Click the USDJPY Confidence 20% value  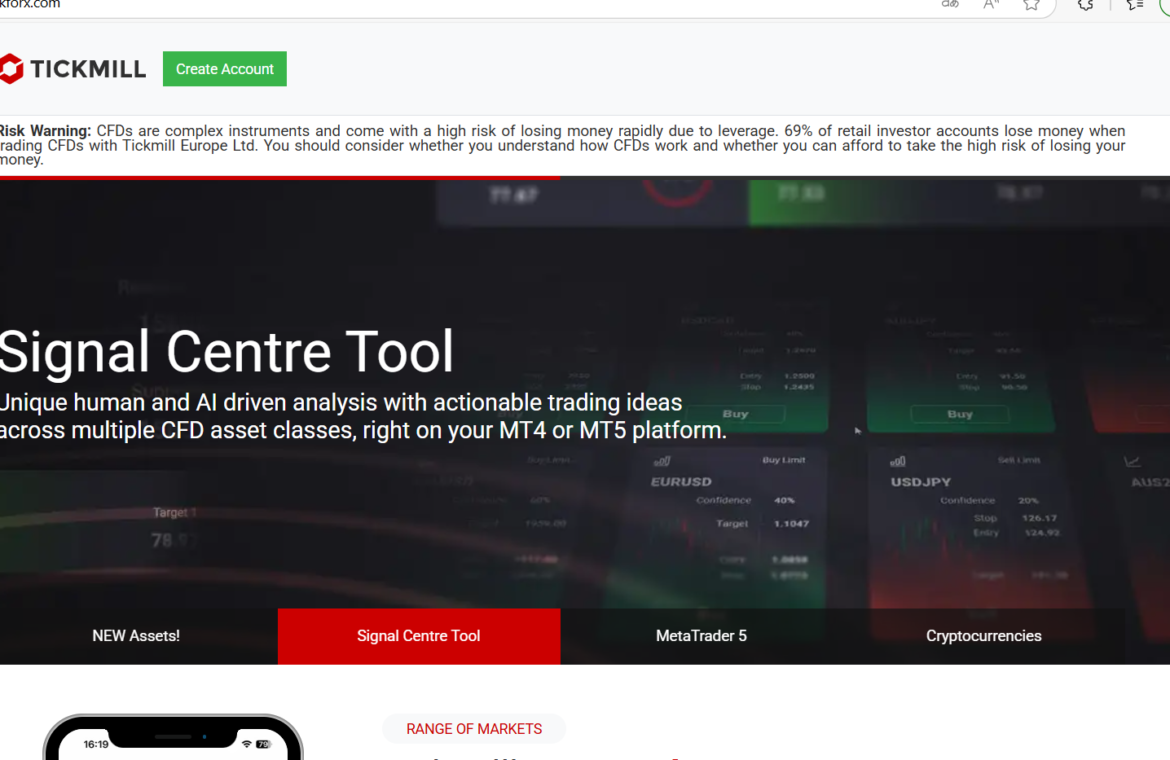1028,500
